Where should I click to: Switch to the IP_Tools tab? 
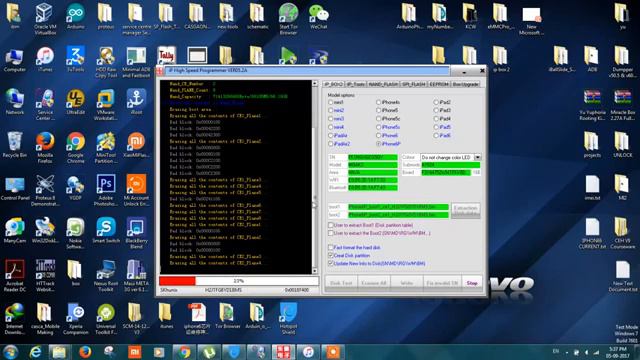tap(356, 84)
